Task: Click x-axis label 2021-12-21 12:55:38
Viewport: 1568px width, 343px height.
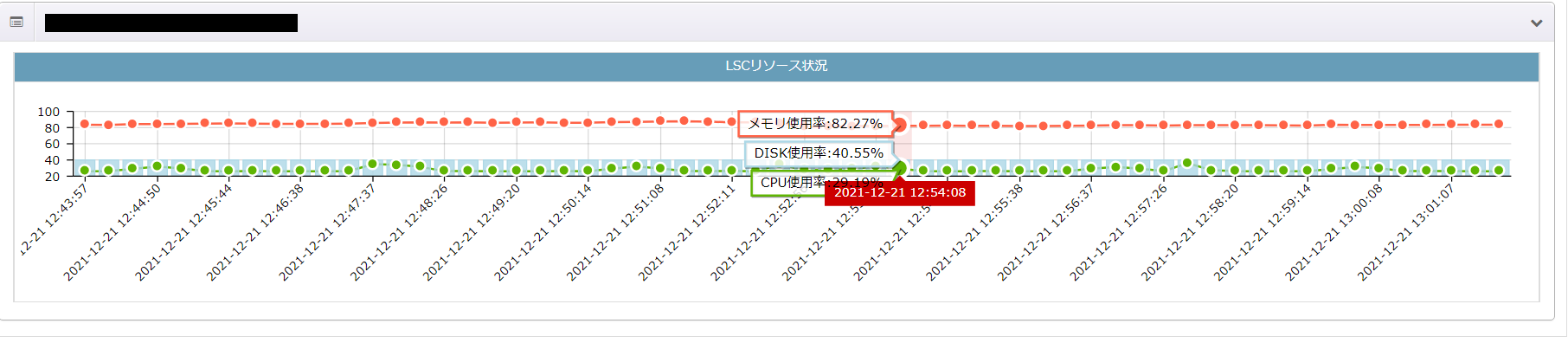Action: (974, 232)
